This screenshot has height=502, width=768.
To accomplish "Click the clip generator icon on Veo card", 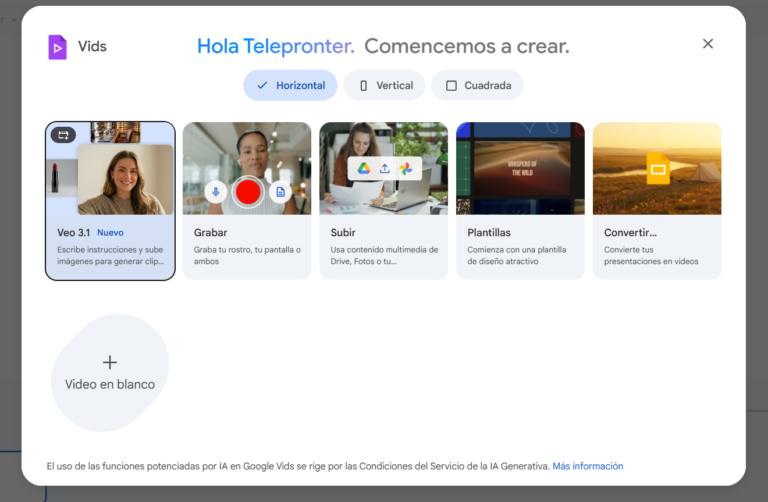I will 63,135.
